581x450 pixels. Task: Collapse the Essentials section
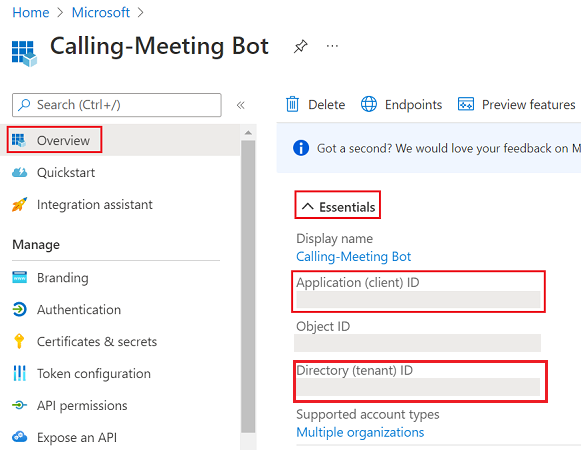[x=338, y=207]
